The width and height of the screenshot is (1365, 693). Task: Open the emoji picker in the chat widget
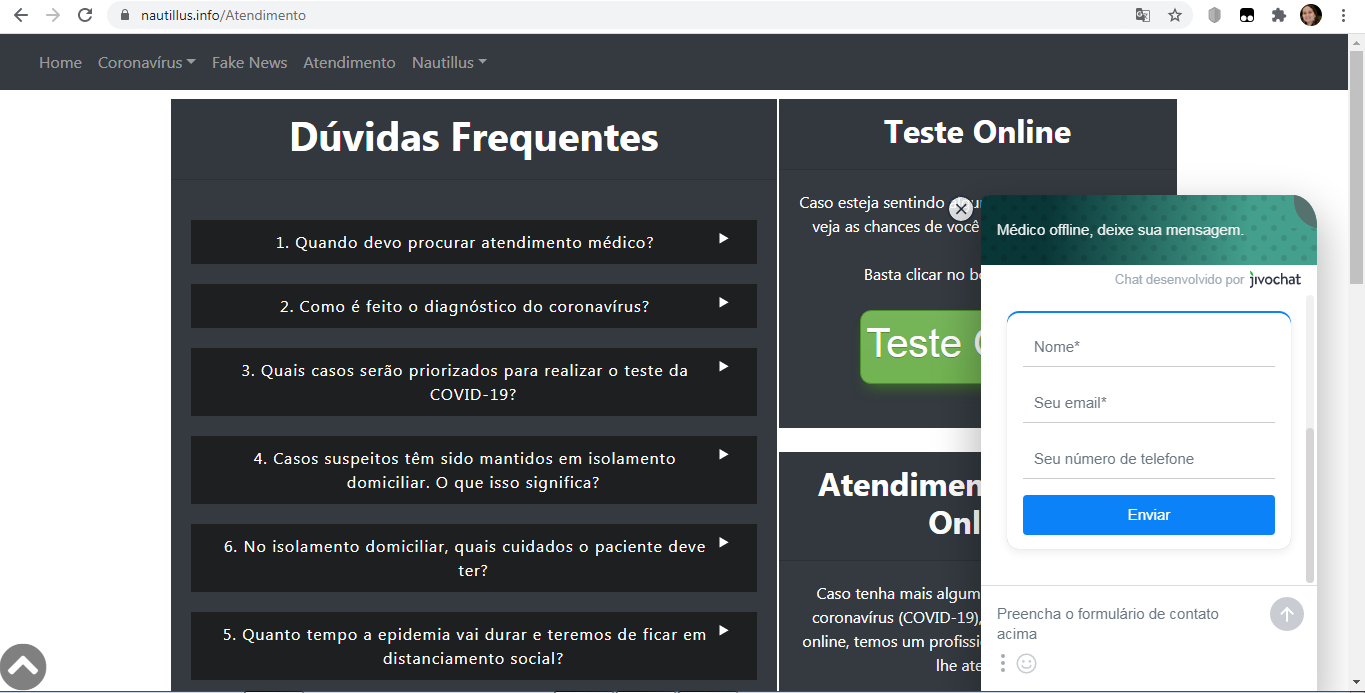pos(1026,663)
